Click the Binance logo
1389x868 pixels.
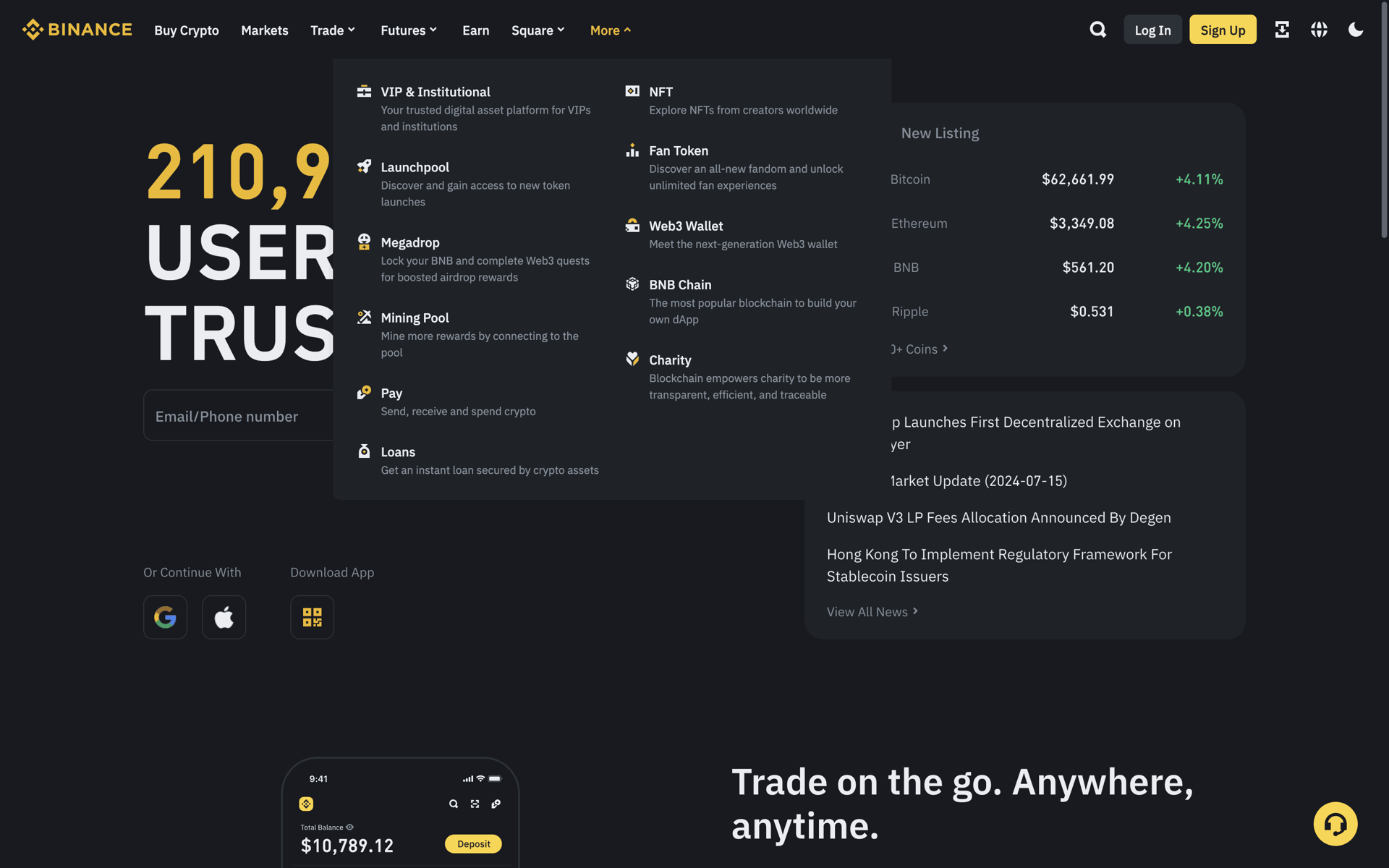tap(77, 30)
